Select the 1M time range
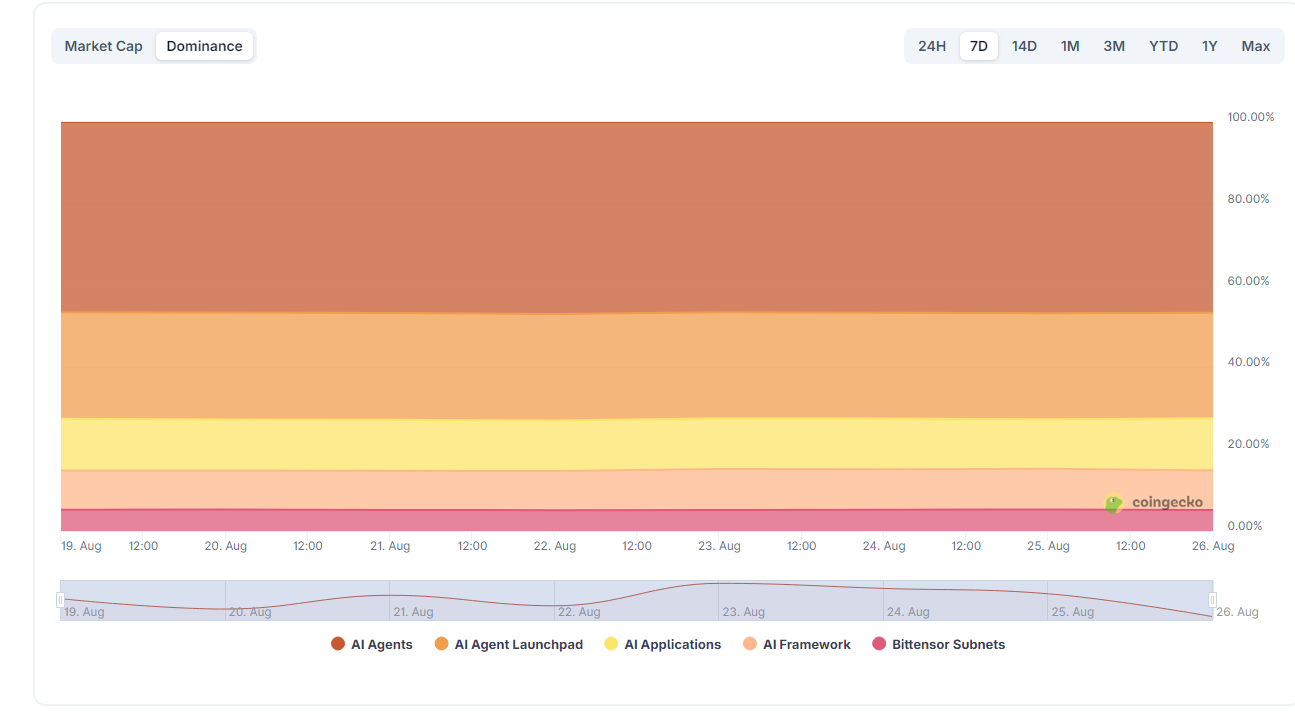 1070,45
